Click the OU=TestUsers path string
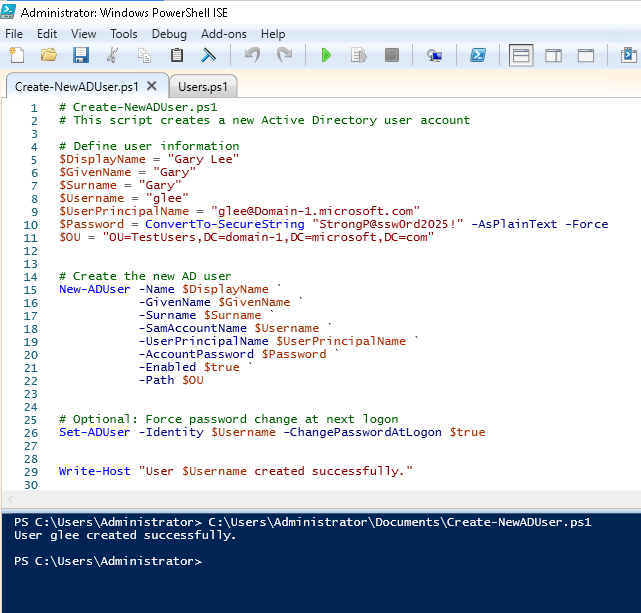Screen dimensions: 641x613 coord(268,237)
